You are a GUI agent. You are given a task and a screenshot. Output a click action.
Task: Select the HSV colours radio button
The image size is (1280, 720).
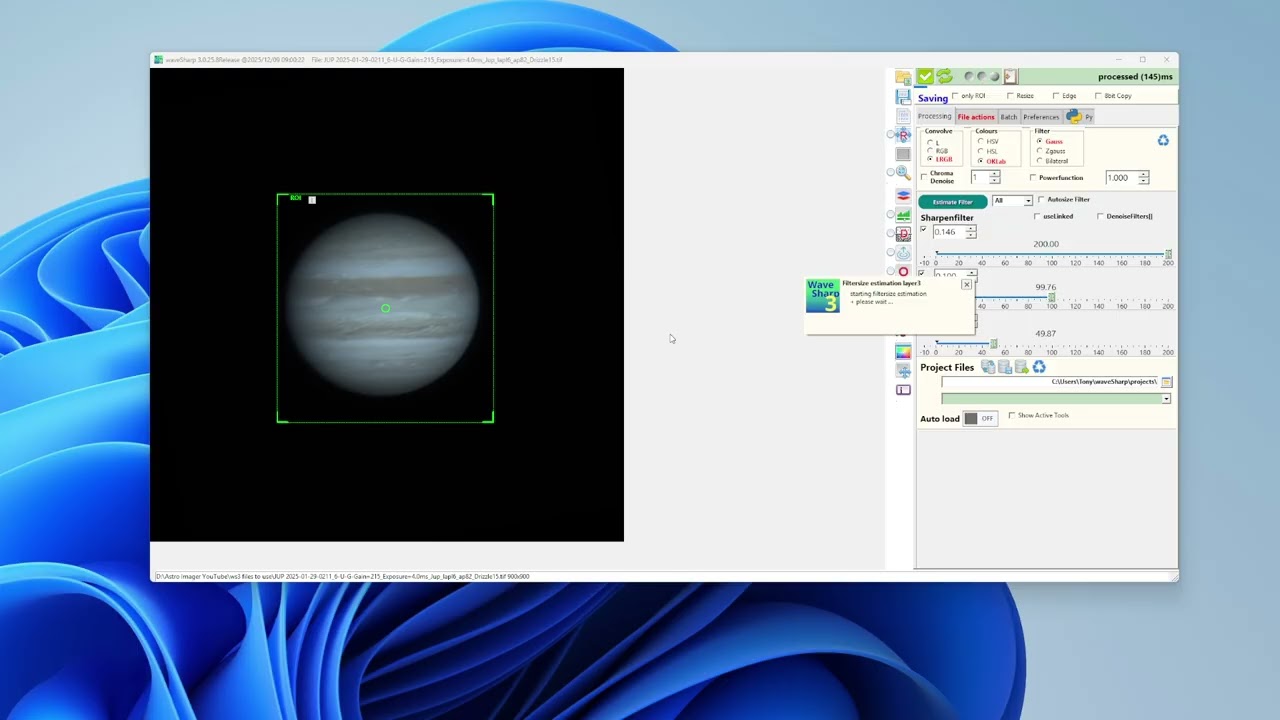(x=981, y=141)
